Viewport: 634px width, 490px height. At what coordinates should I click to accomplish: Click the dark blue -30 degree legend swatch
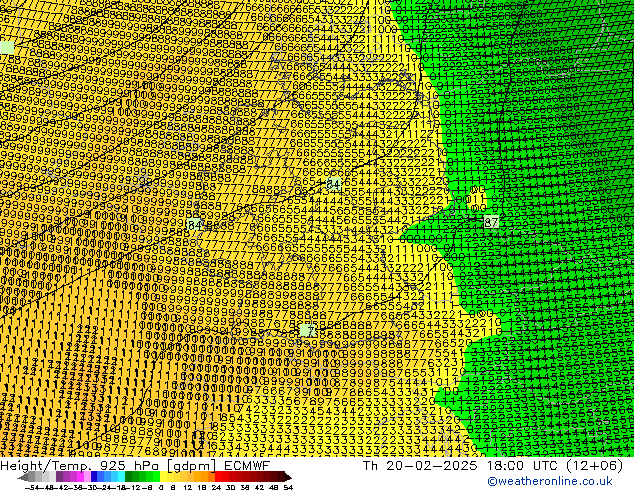click(x=94, y=476)
